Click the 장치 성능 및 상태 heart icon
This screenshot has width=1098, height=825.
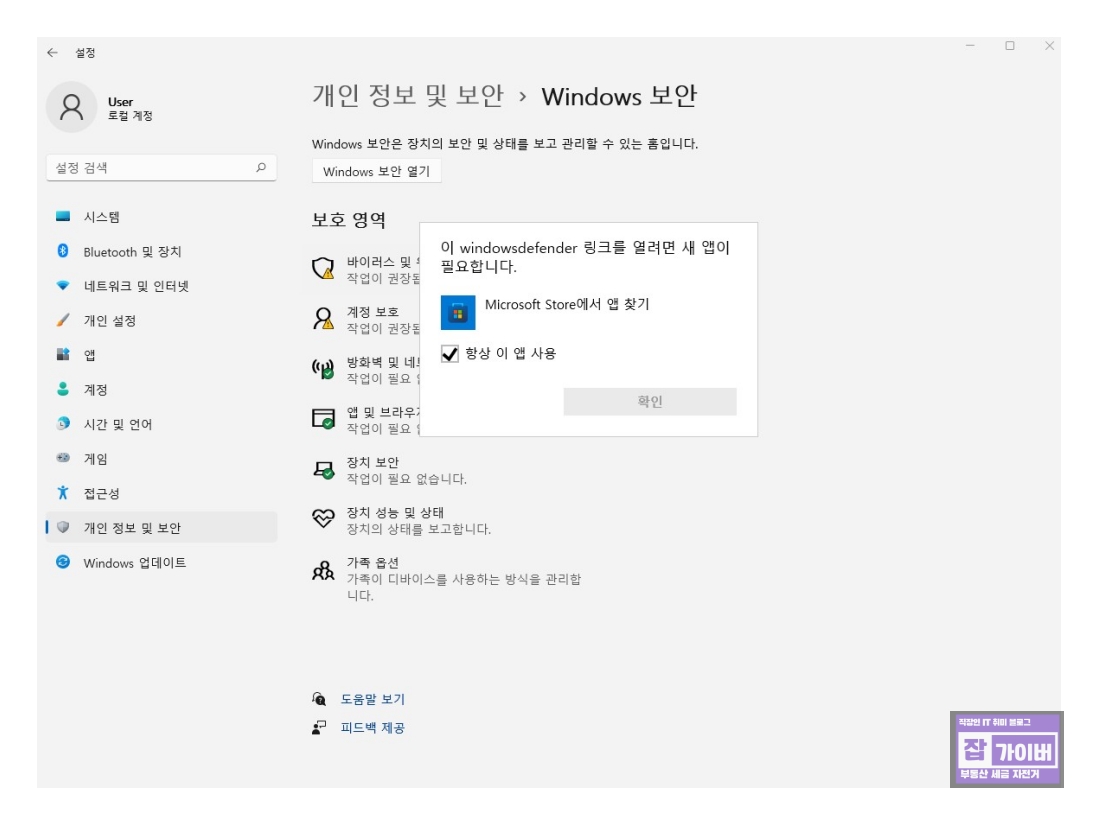pyautogui.click(x=323, y=518)
